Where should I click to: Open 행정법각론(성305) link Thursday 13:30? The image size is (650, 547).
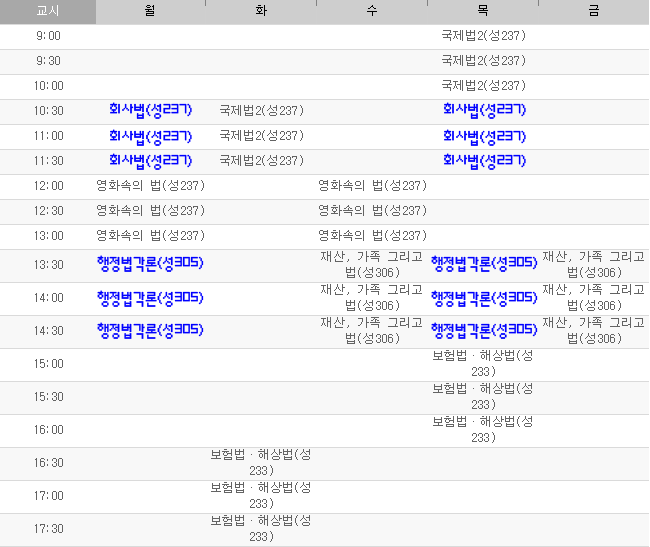[x=484, y=264]
